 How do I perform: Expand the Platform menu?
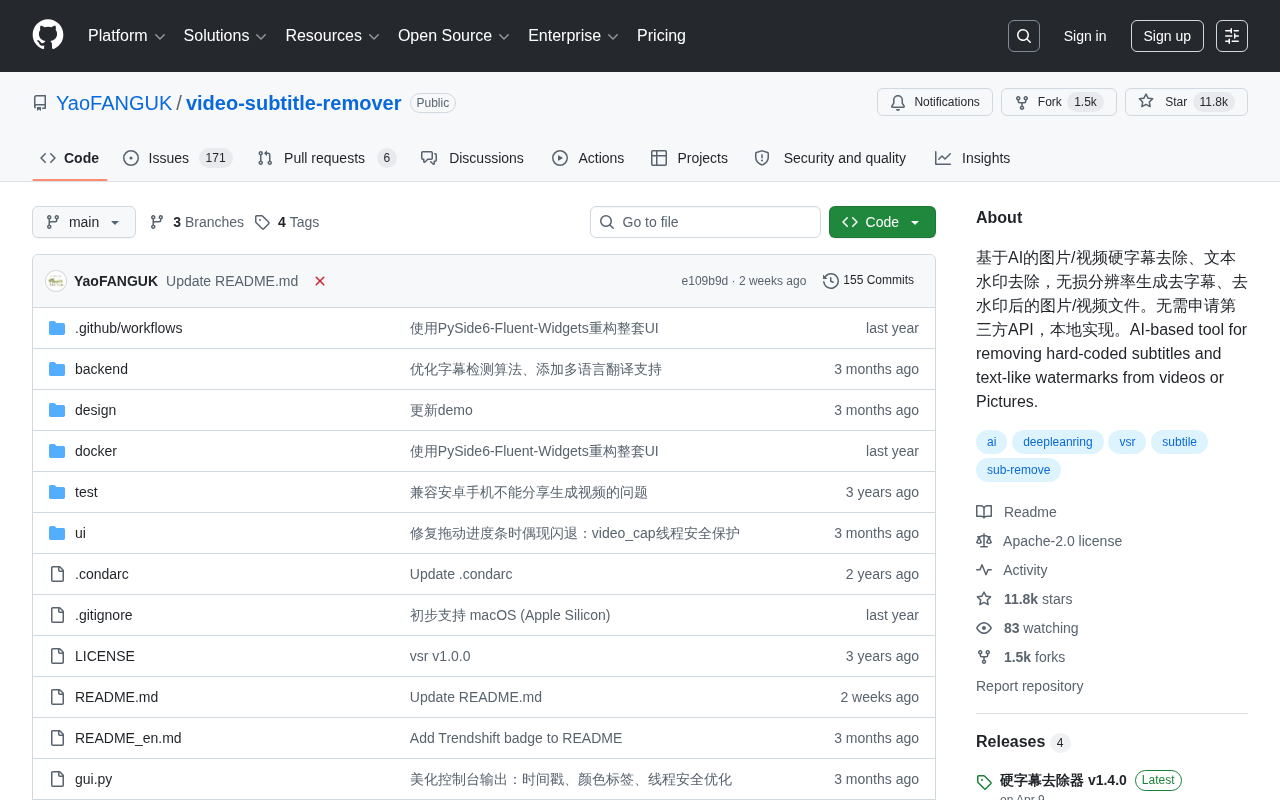coord(126,36)
